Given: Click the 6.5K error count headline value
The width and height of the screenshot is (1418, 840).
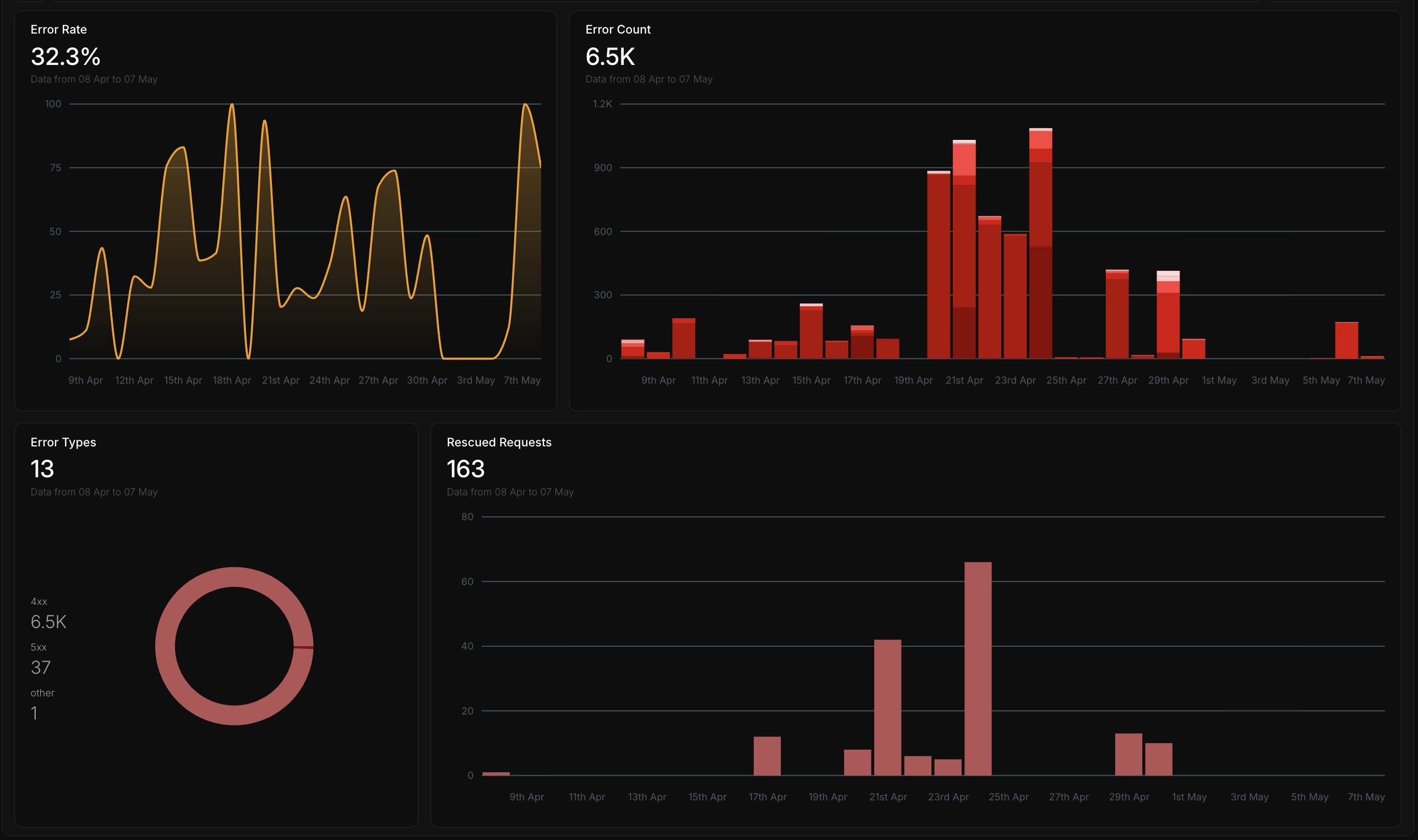Looking at the screenshot, I should click(610, 57).
